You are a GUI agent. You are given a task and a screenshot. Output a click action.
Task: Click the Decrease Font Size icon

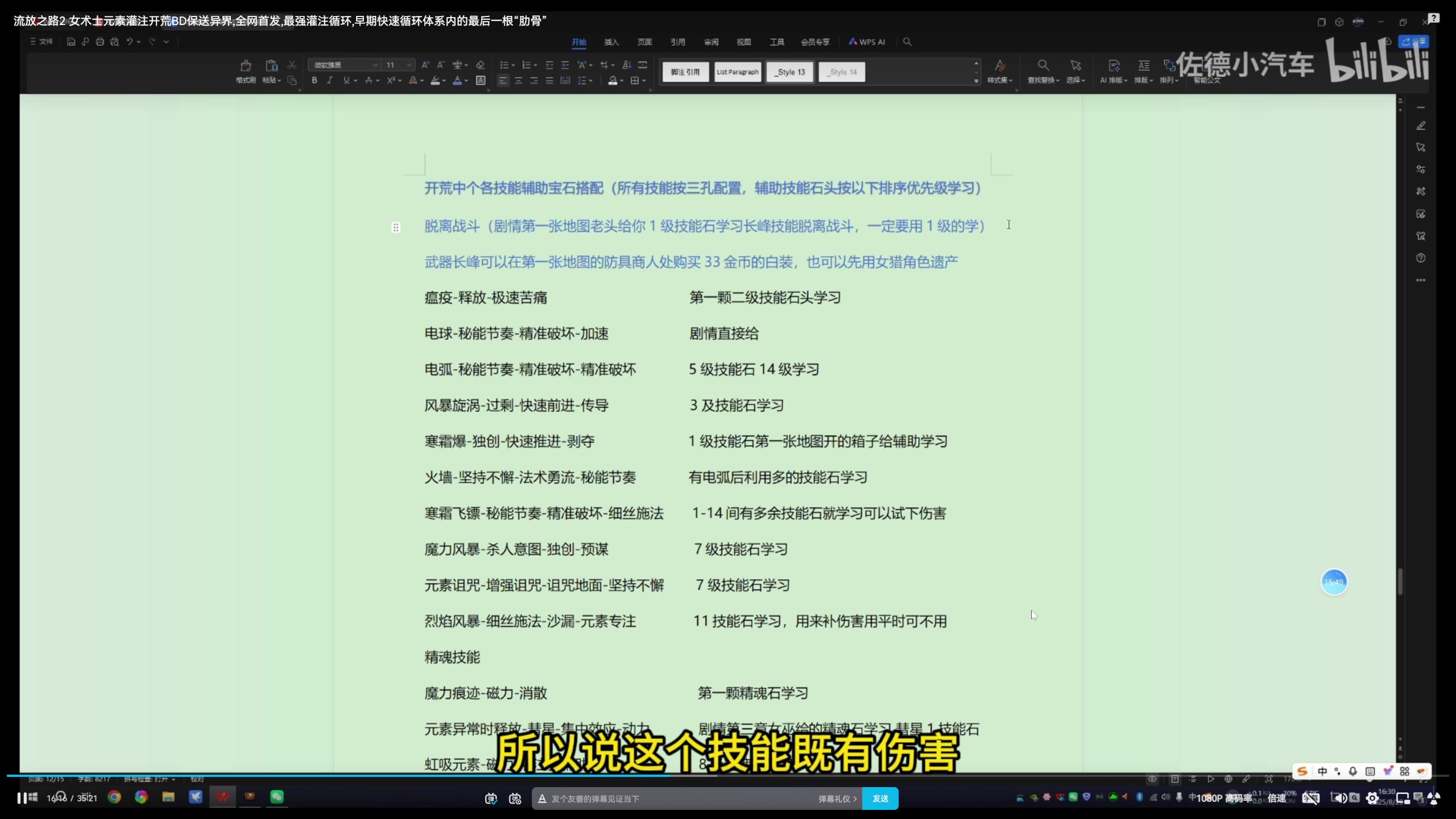[x=441, y=65]
